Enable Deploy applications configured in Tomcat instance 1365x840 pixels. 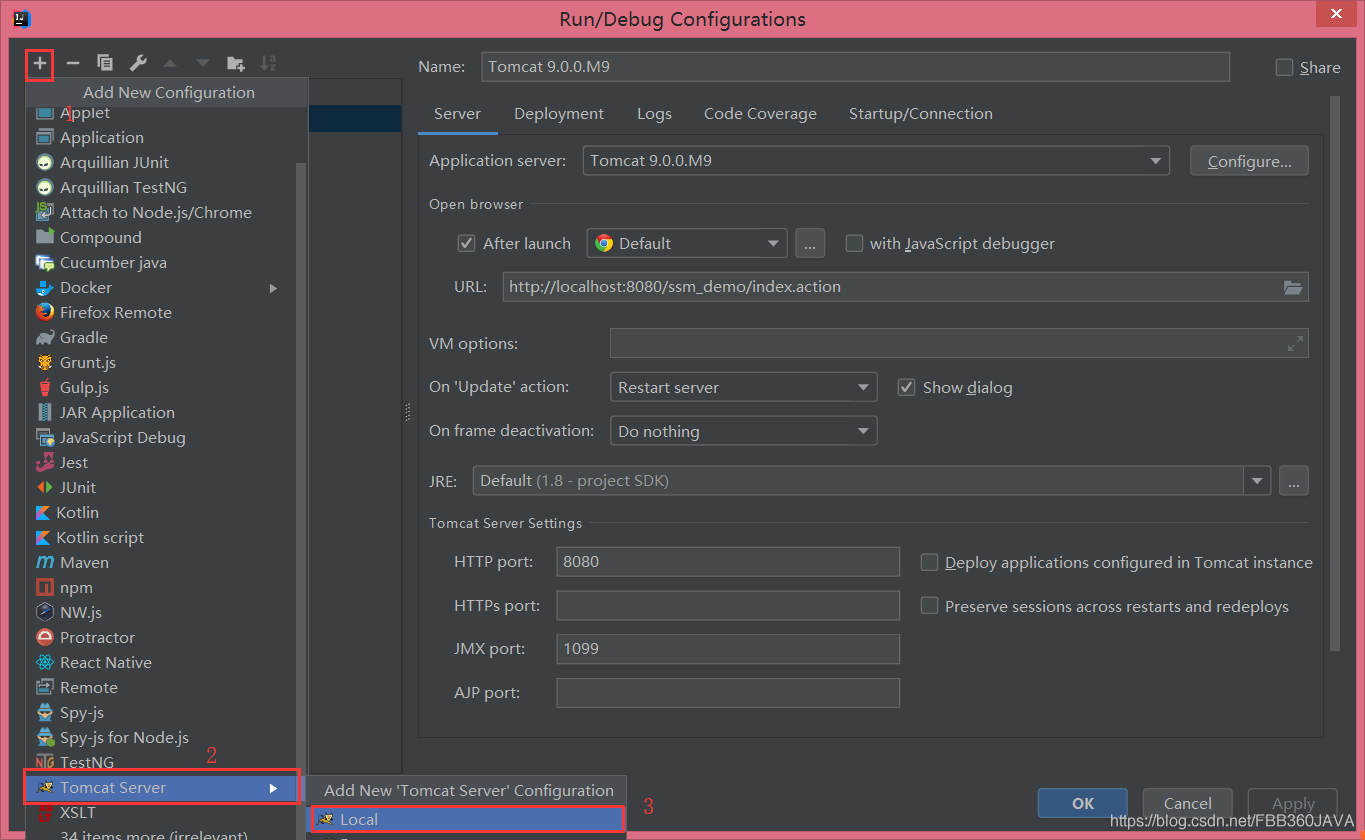[929, 562]
